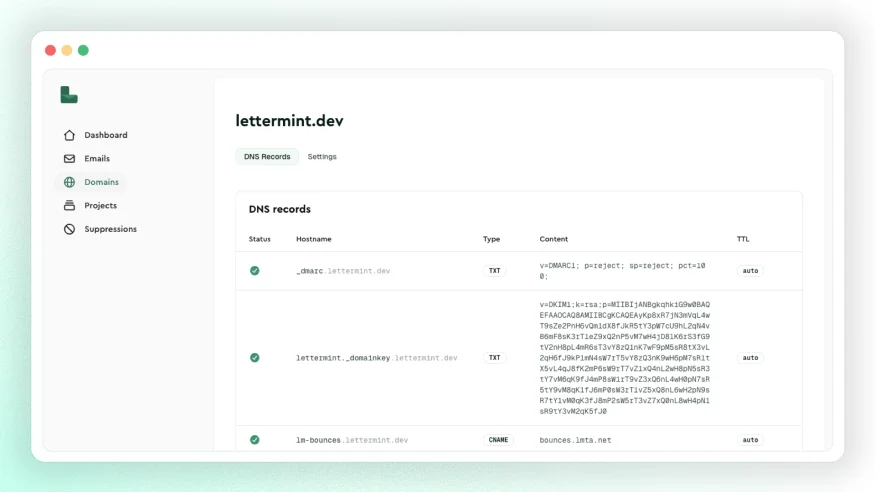The height and width of the screenshot is (492, 875).
Task: Click the Hostname column header
Action: click(x=314, y=239)
